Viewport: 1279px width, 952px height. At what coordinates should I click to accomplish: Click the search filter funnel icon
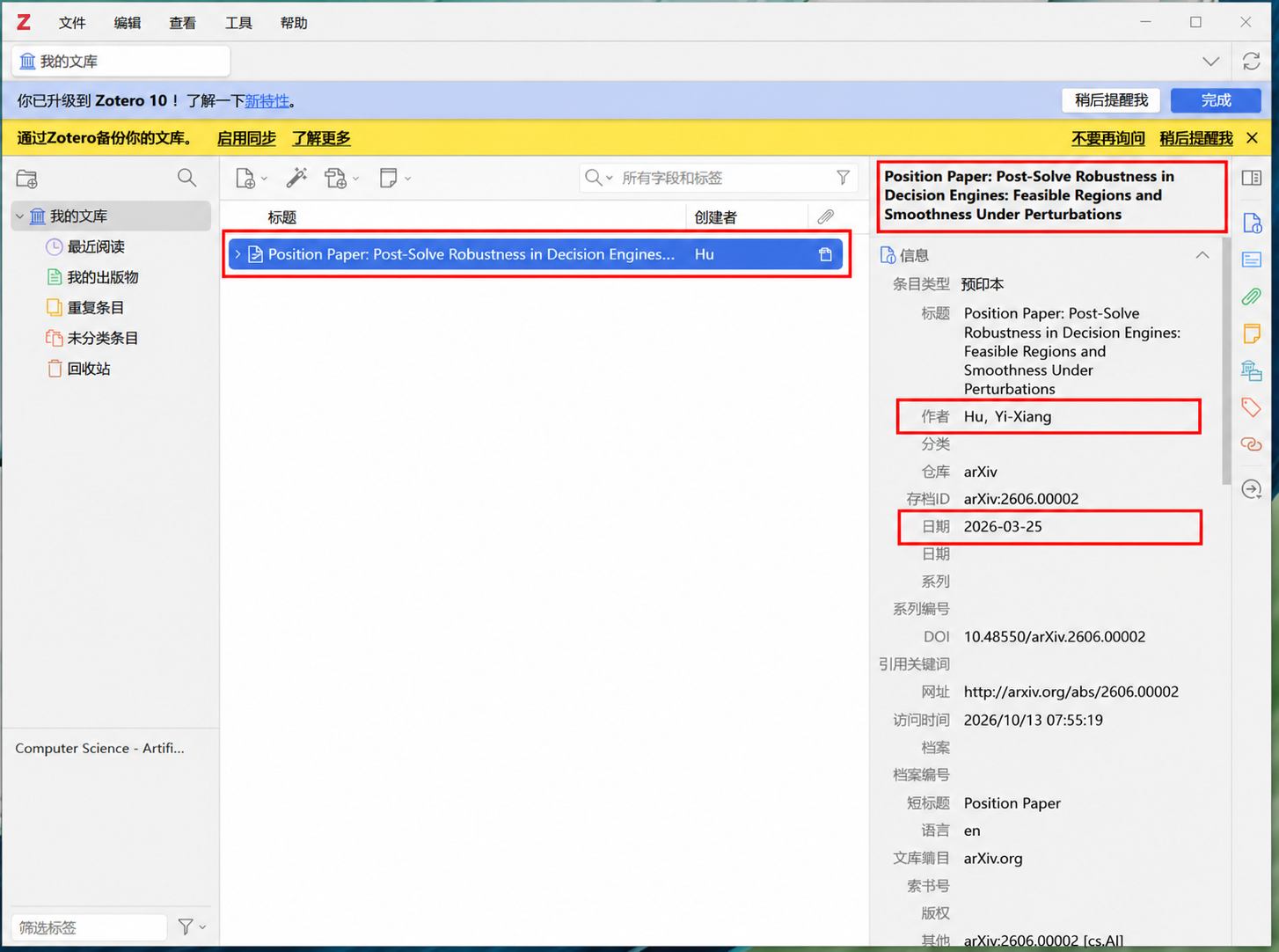point(843,178)
